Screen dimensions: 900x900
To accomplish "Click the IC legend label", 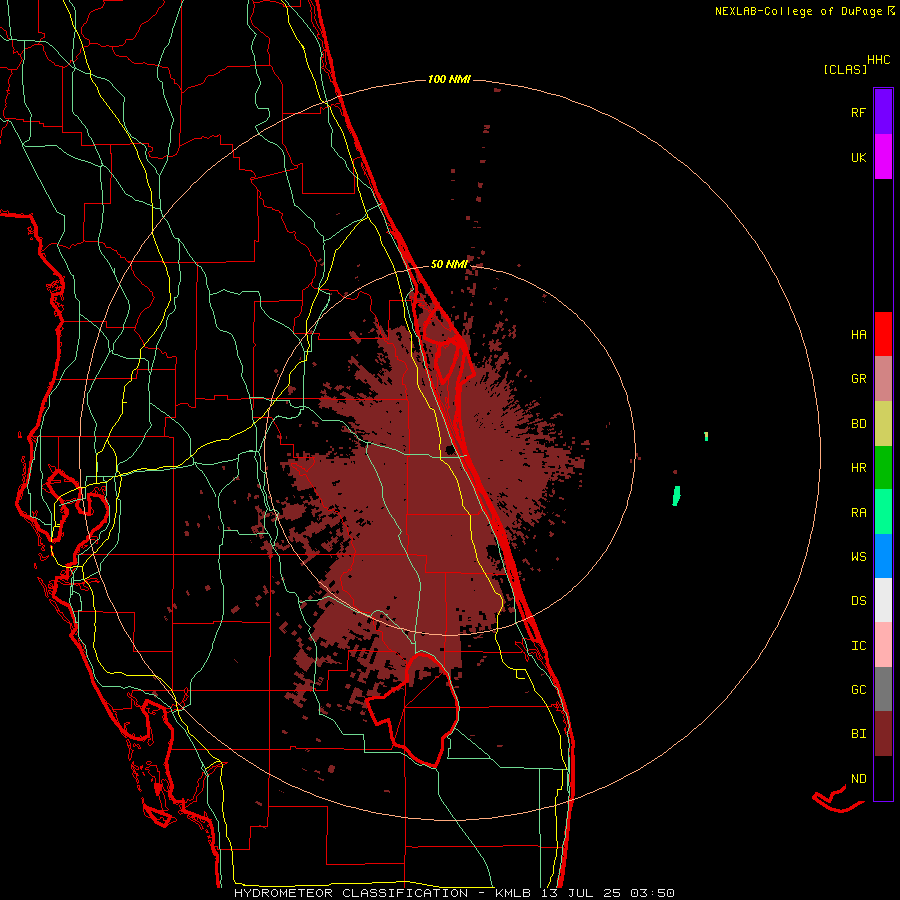I will click(x=859, y=645).
